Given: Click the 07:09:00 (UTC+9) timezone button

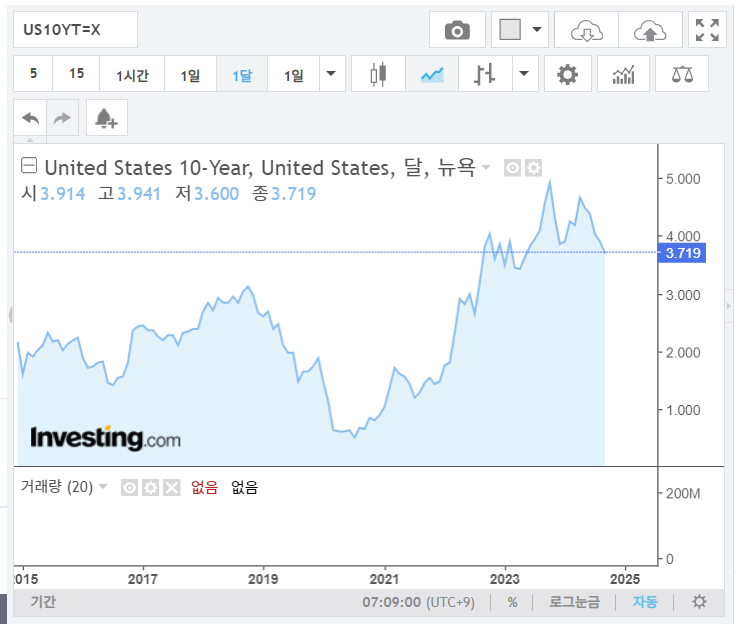Looking at the screenshot, I should point(418,602).
